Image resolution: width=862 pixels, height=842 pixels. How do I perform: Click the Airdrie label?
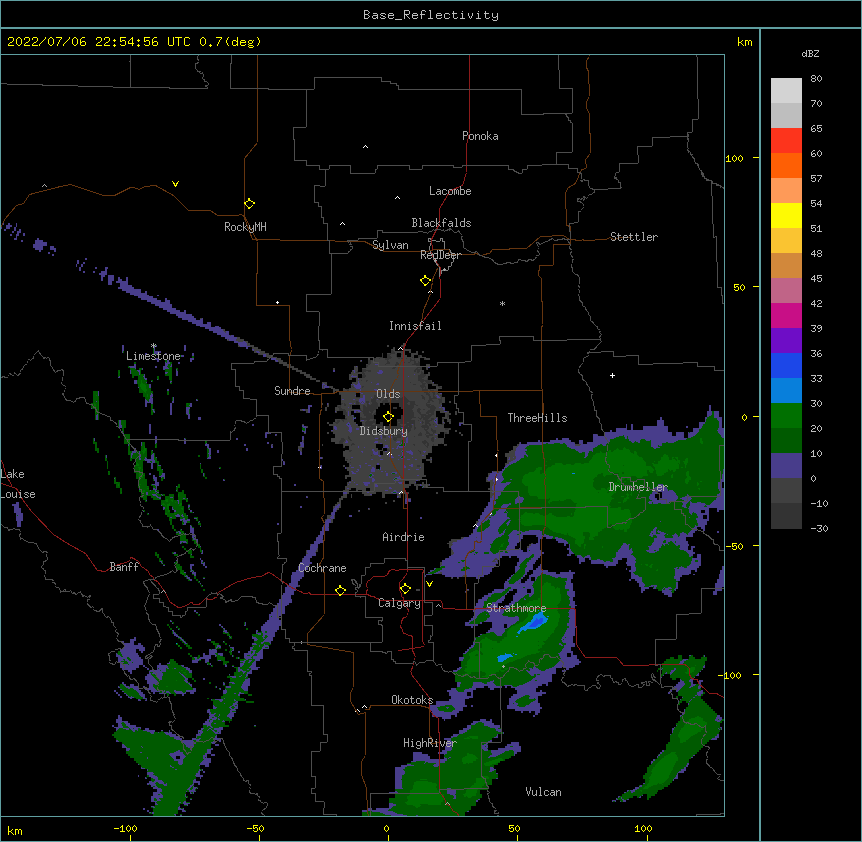click(x=403, y=537)
